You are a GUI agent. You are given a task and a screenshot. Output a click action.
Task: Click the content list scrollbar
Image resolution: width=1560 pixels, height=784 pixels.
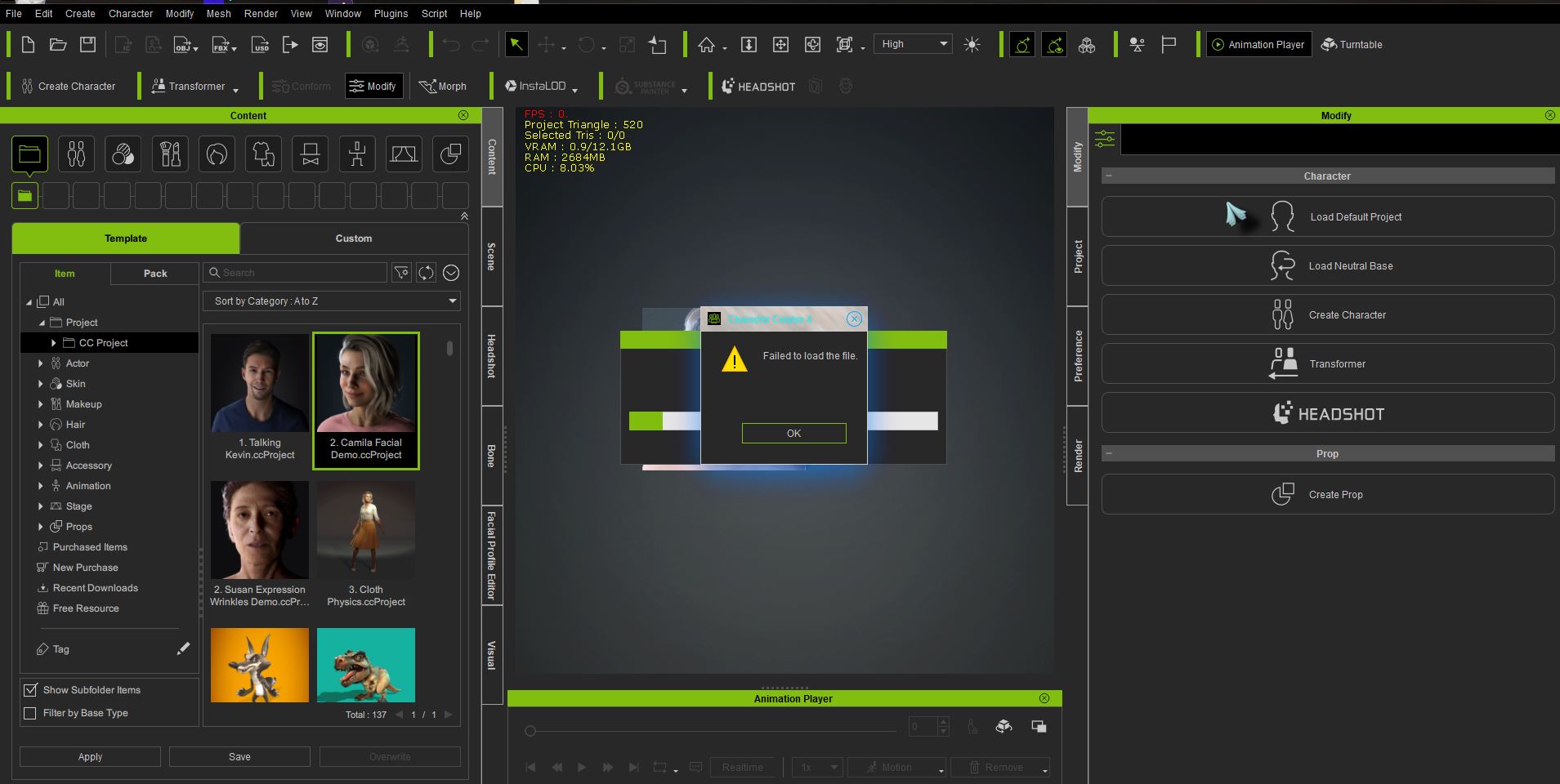click(449, 349)
